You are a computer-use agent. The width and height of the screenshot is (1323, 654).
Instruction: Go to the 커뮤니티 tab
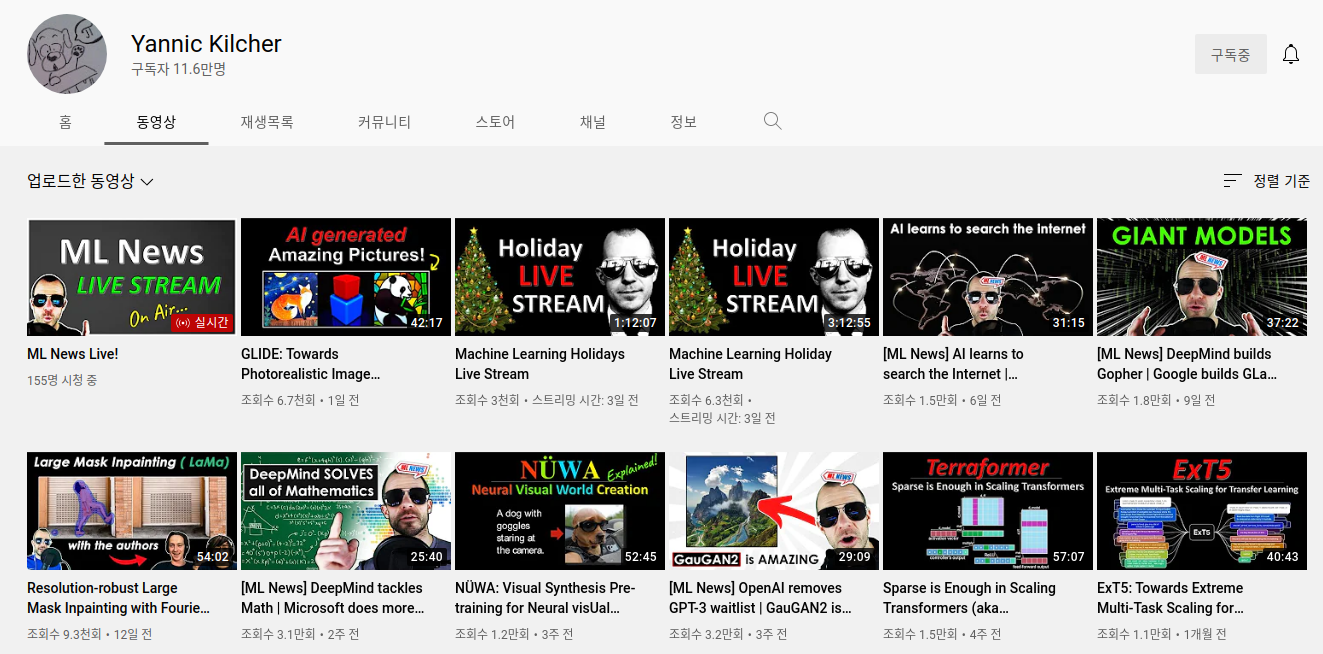coord(385,122)
